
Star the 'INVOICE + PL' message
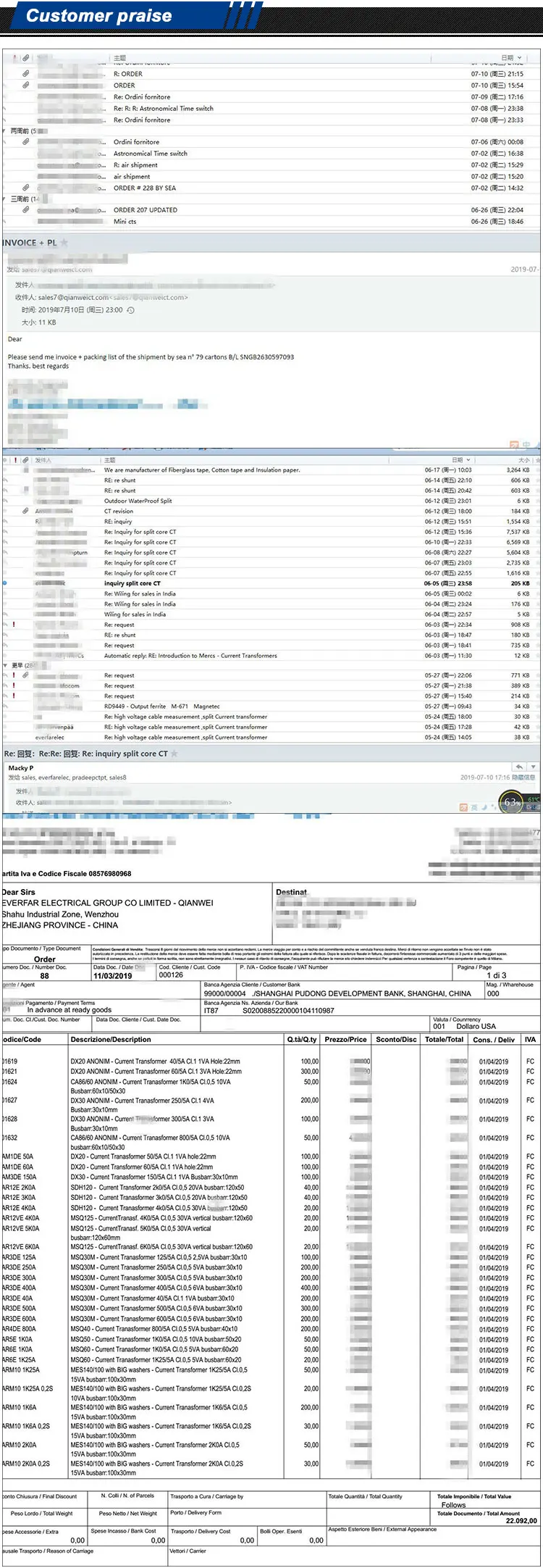tap(64, 242)
